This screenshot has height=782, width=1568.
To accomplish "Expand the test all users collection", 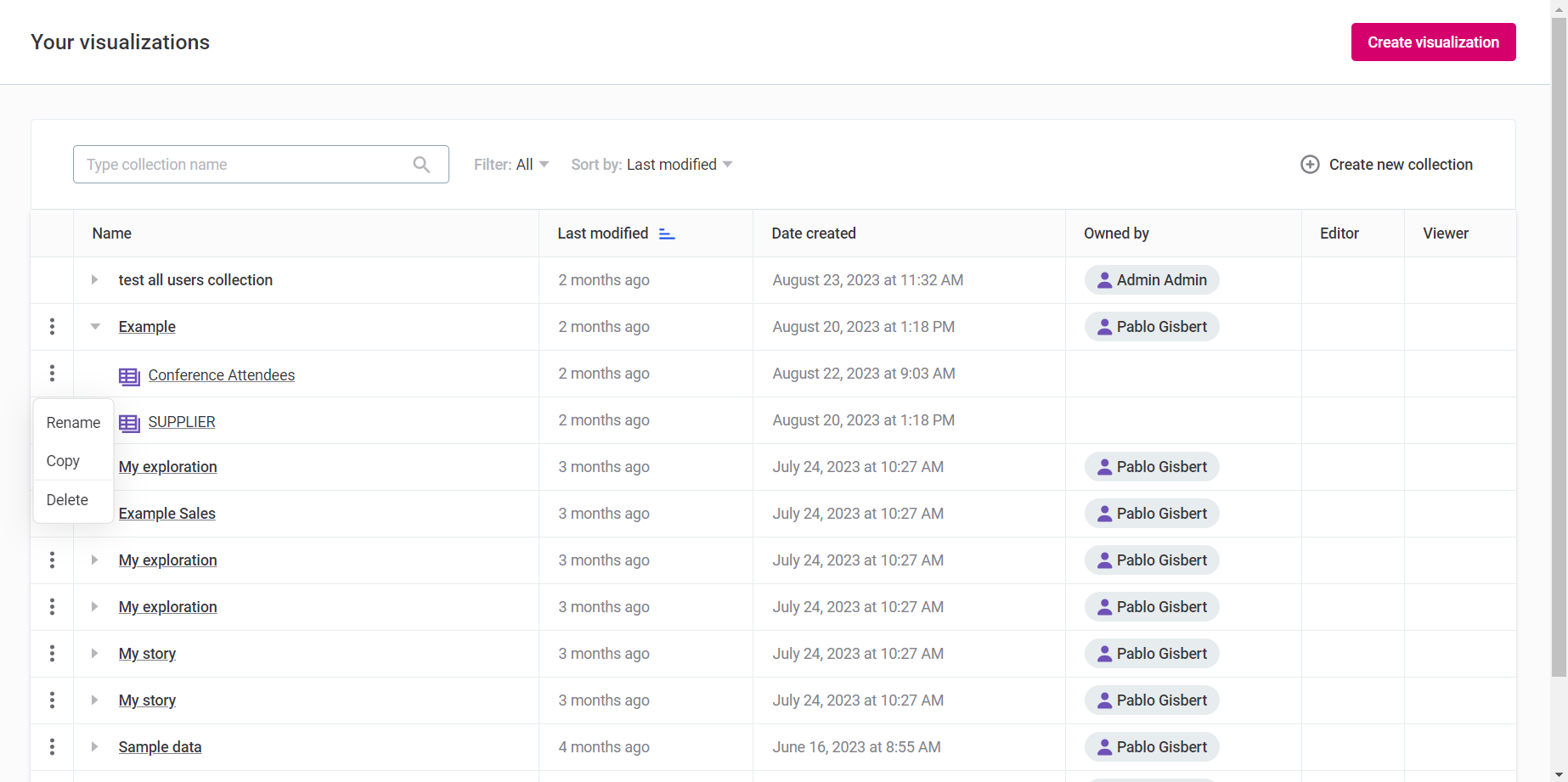I will click(x=95, y=280).
